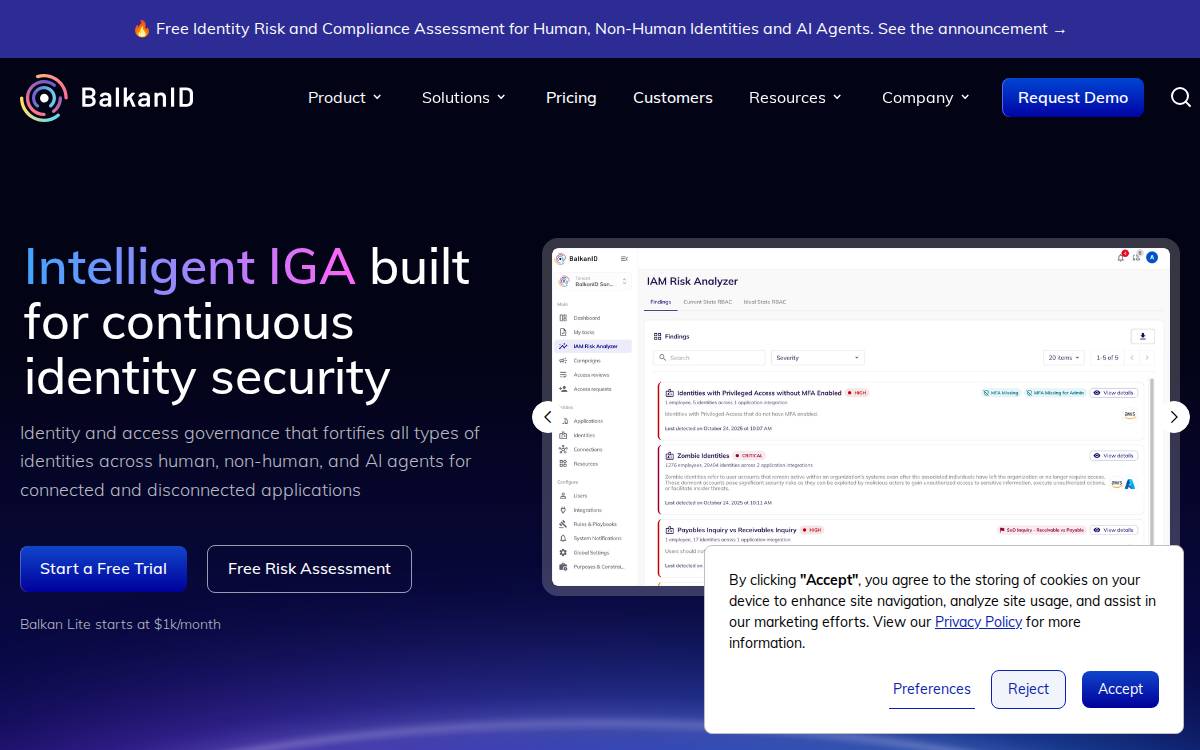Open the Privacy Policy link

point(978,622)
